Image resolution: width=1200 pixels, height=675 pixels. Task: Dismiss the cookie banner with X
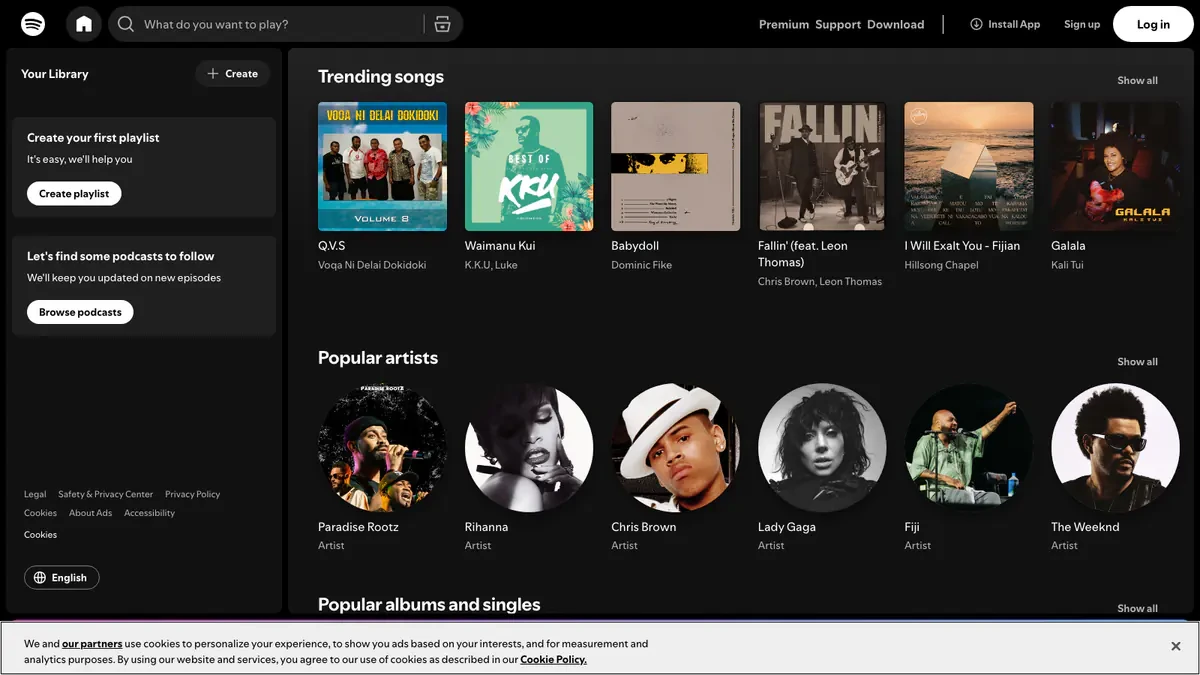[x=1176, y=646]
